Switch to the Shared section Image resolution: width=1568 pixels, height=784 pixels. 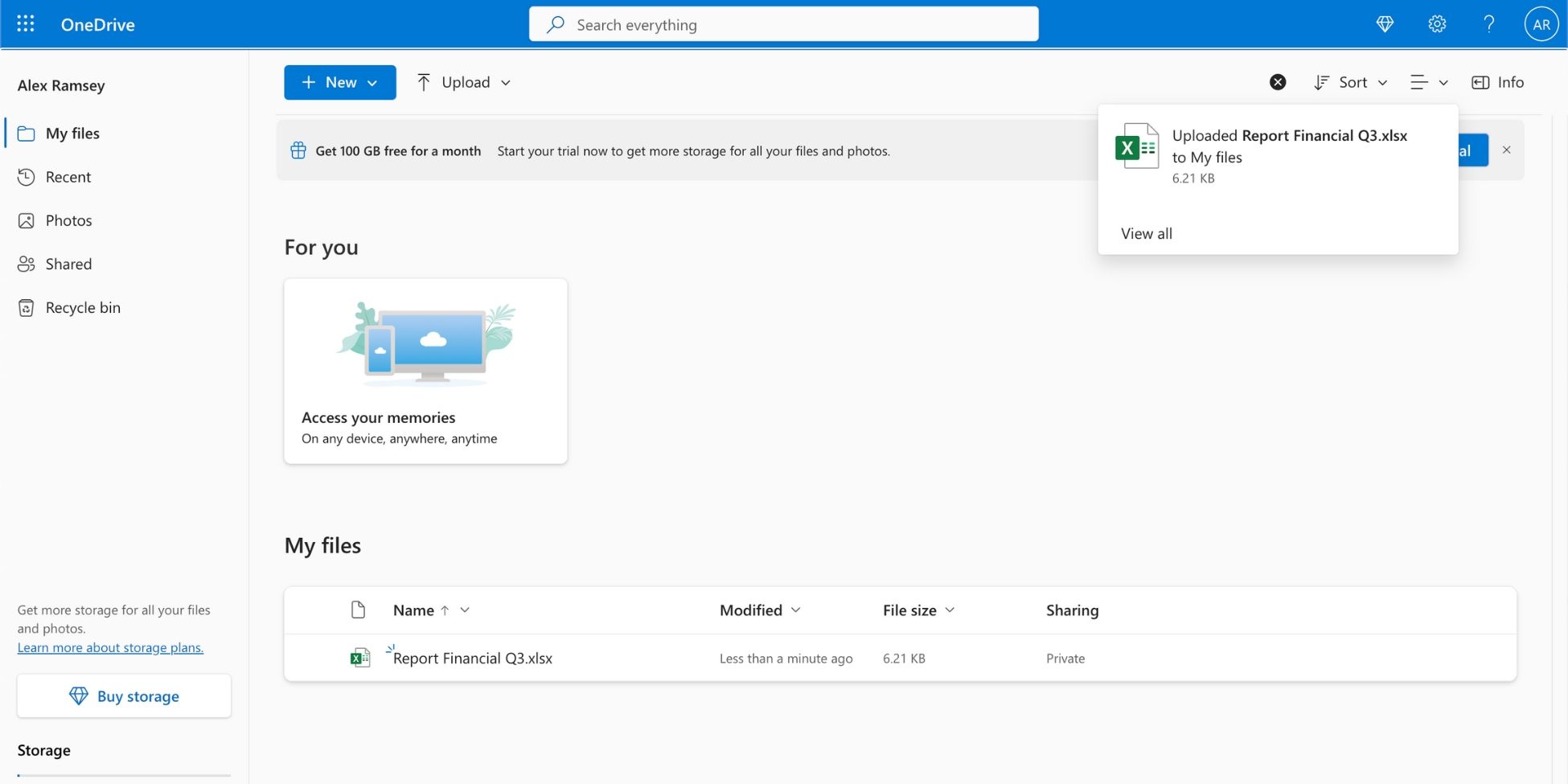[68, 263]
